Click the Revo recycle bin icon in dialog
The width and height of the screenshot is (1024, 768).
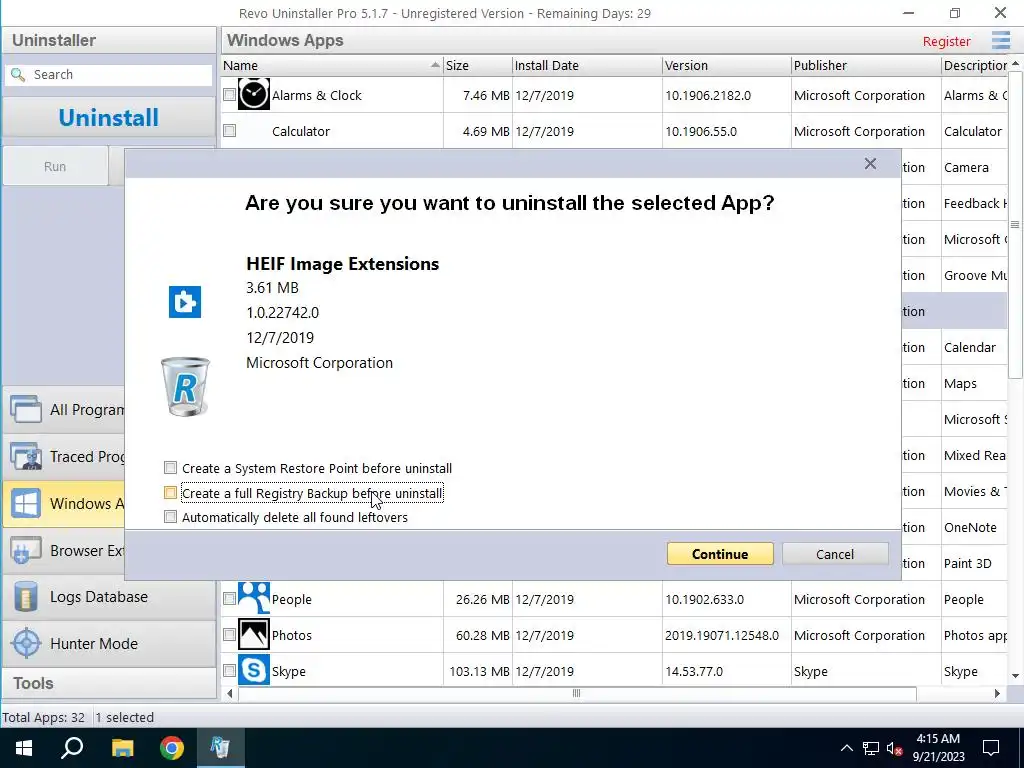185,387
